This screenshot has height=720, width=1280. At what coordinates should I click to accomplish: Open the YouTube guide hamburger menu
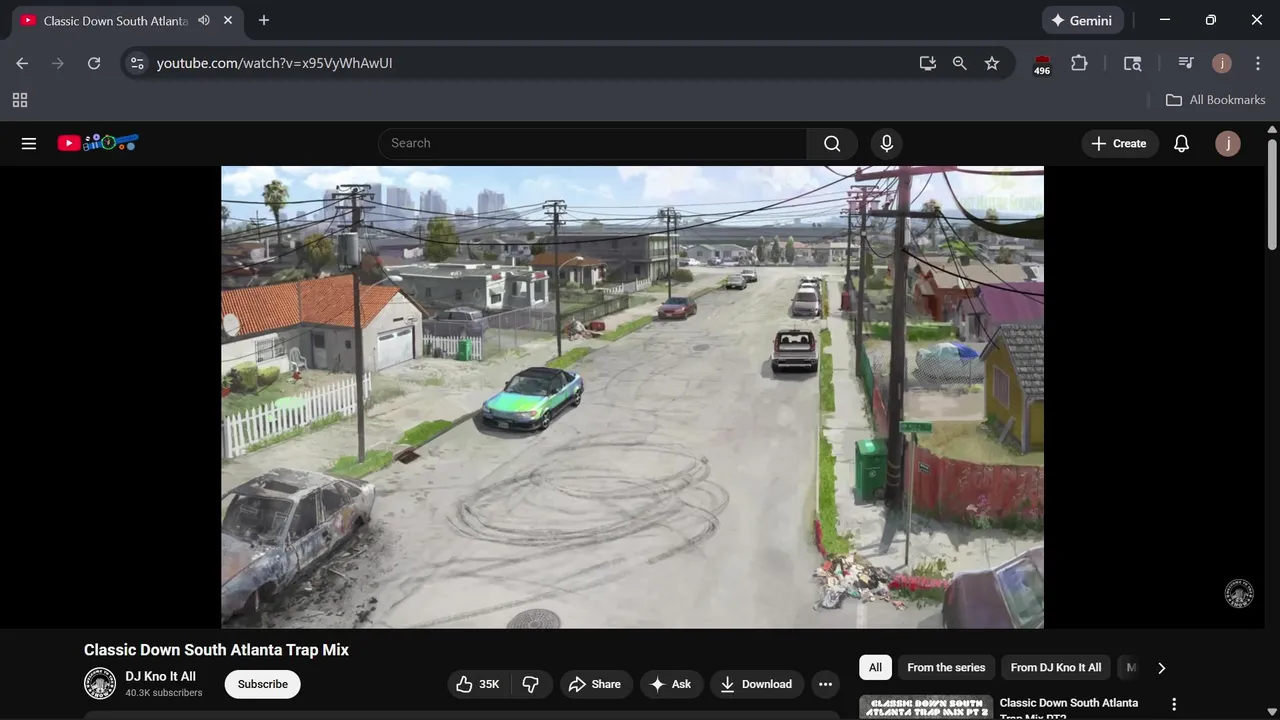(29, 143)
